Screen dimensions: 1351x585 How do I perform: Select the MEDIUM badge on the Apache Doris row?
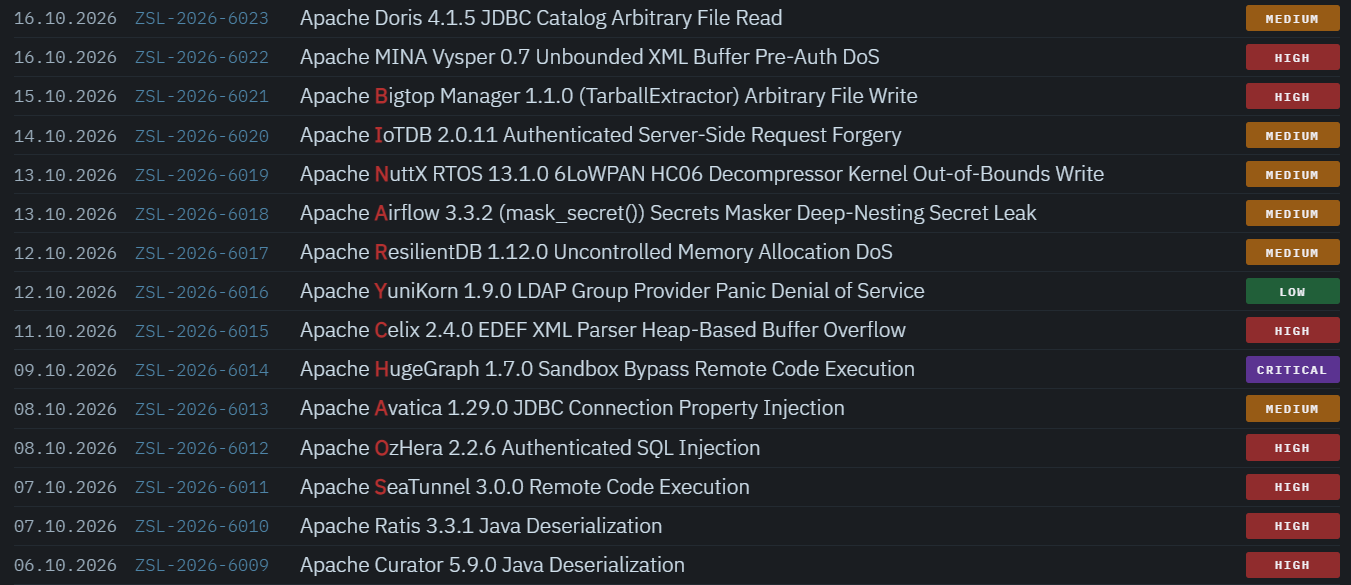(1292, 19)
